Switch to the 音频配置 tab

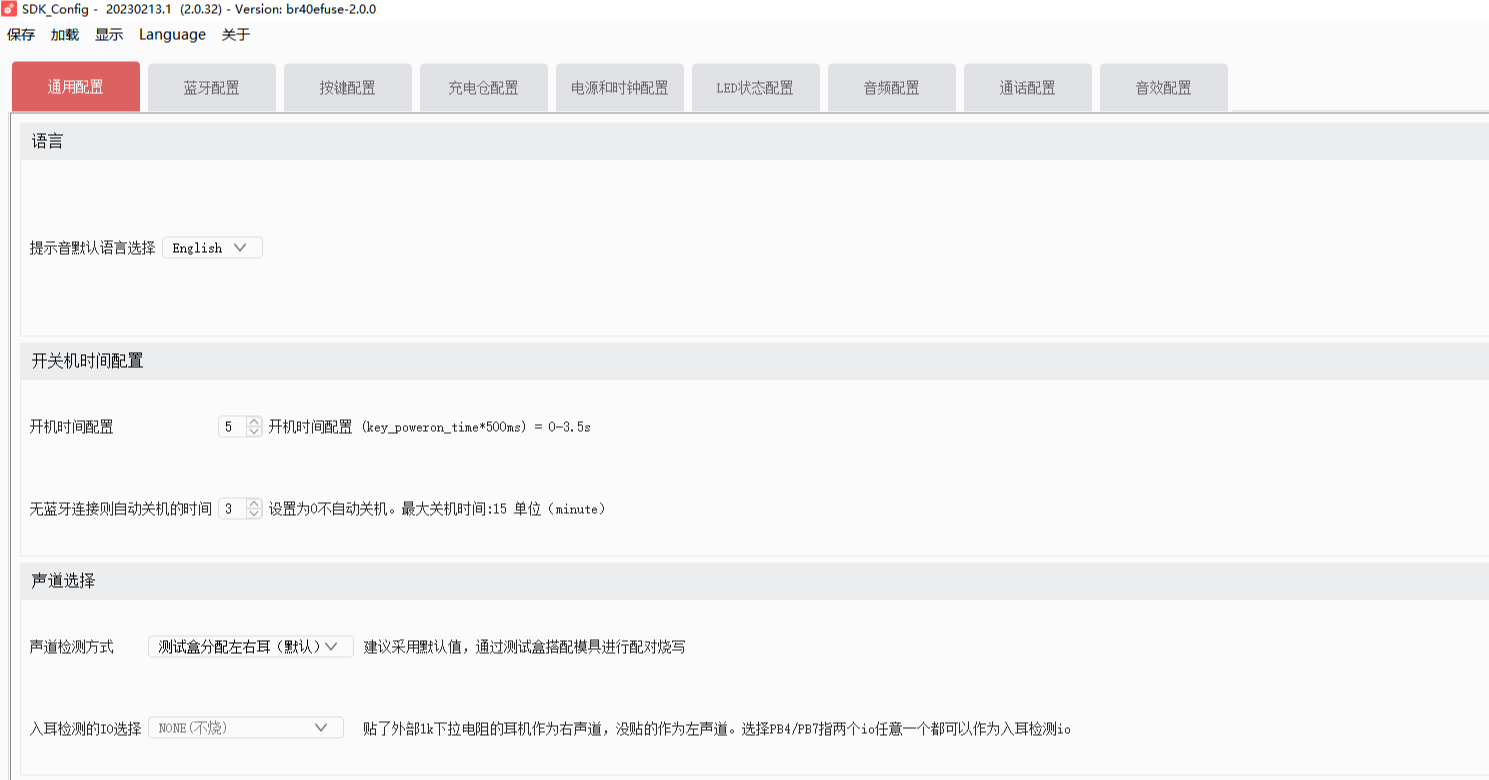pos(892,87)
